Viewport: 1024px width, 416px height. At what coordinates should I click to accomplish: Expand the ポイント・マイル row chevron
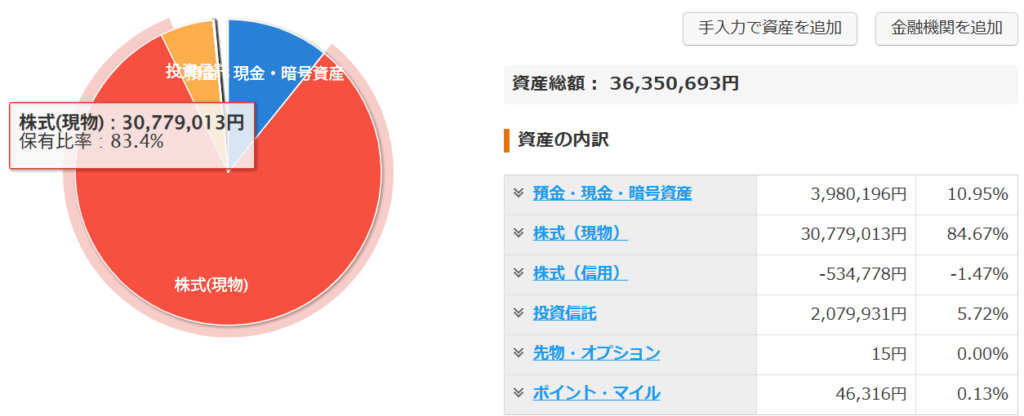[x=519, y=392]
